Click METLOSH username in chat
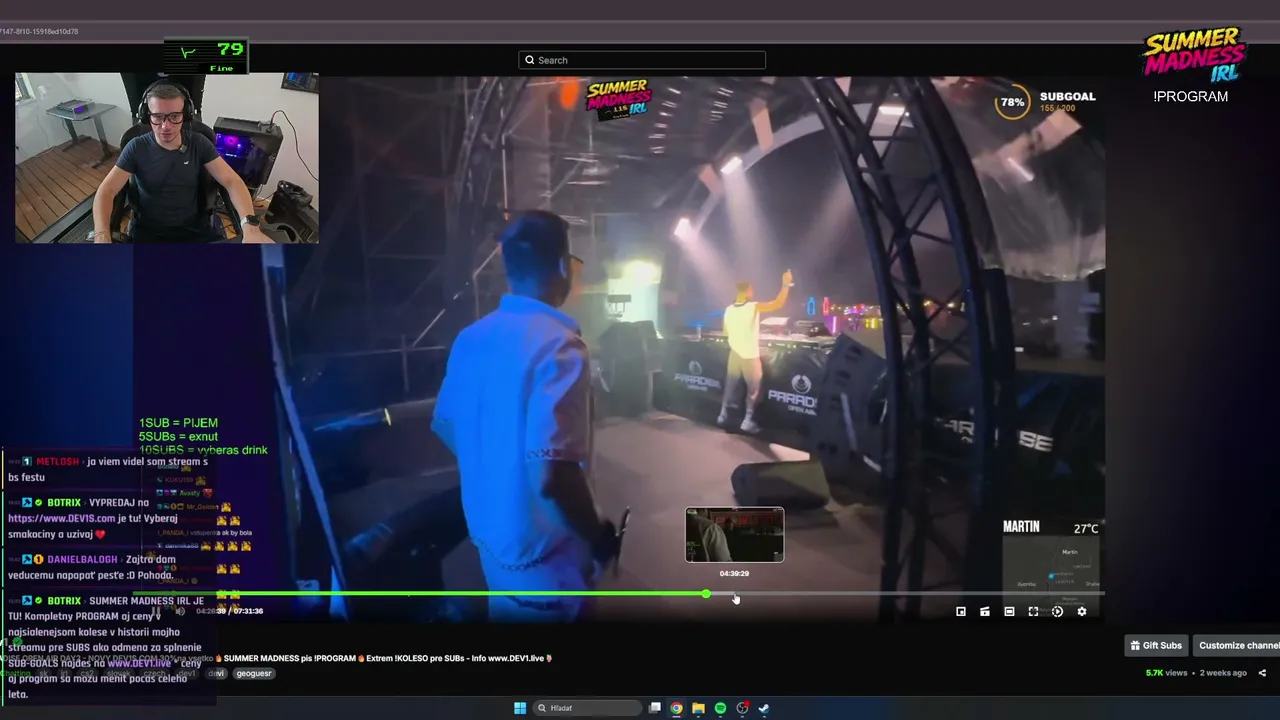 57,462
